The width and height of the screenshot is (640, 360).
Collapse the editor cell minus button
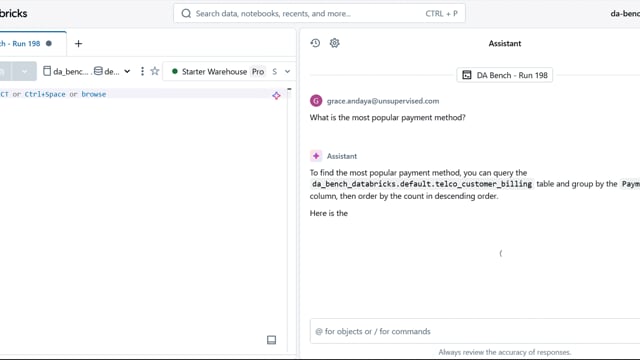tap(289, 89)
